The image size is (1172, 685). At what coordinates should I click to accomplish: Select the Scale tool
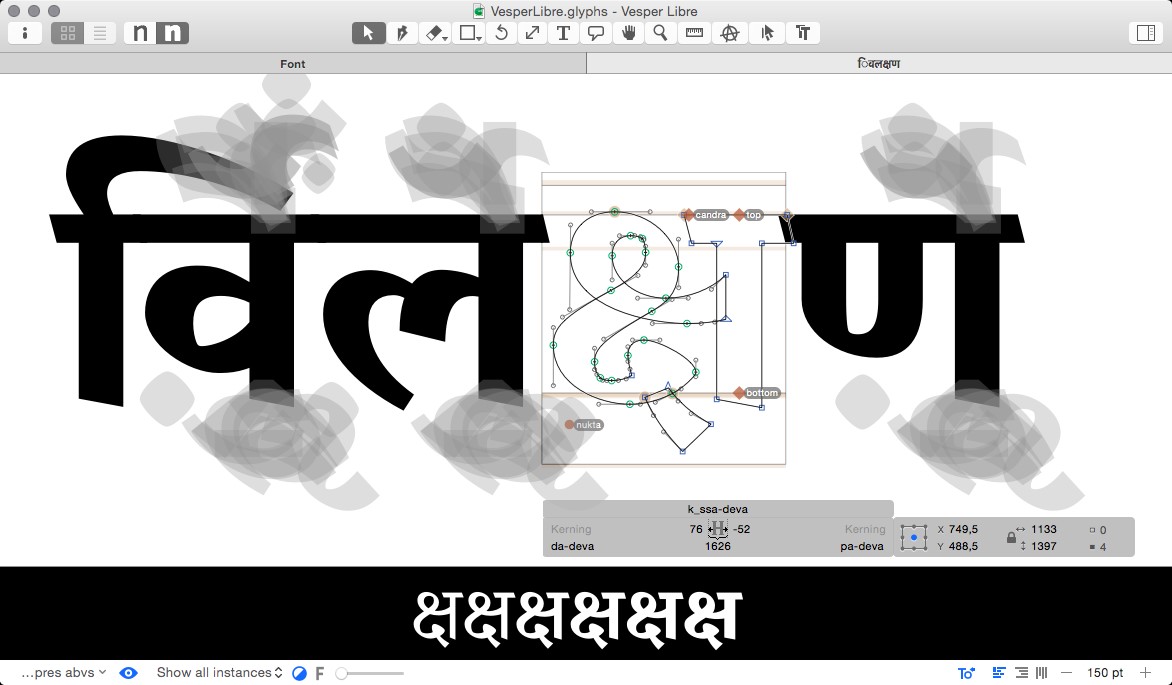tap(532, 32)
